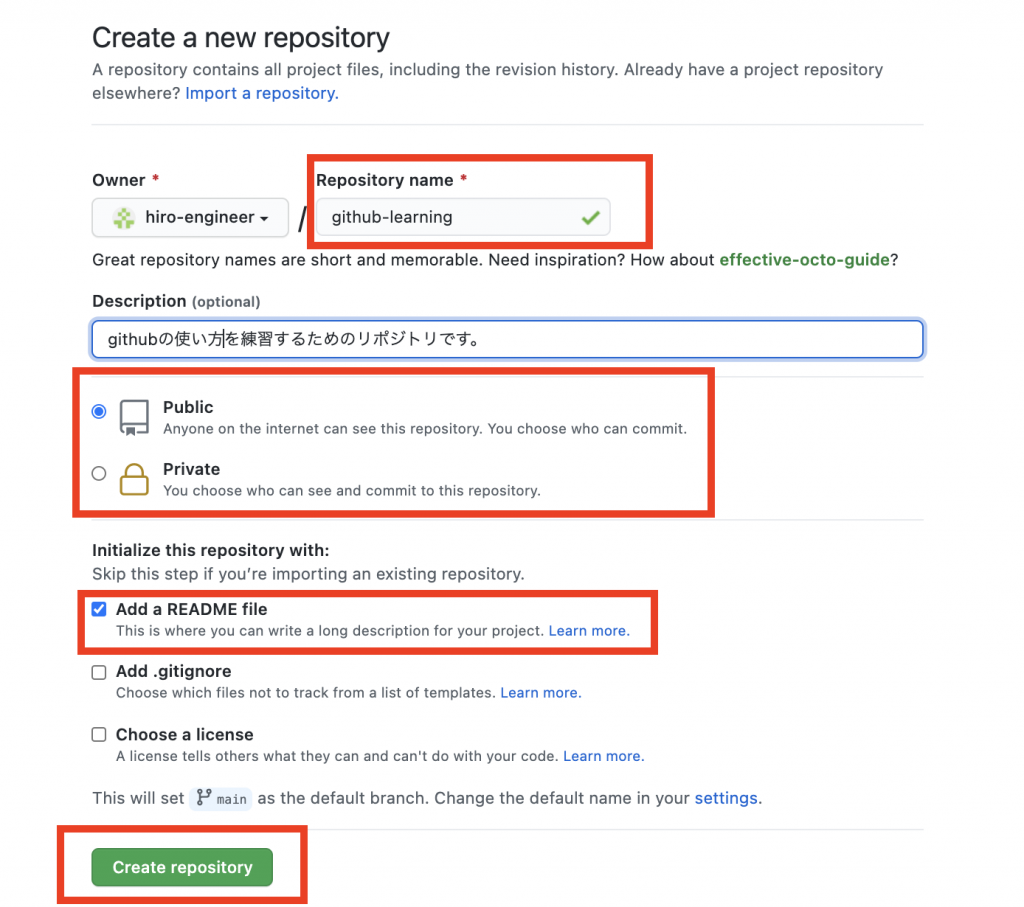The height and width of the screenshot is (907, 1024).
Task: Uncheck Add a README file
Action: [x=99, y=609]
